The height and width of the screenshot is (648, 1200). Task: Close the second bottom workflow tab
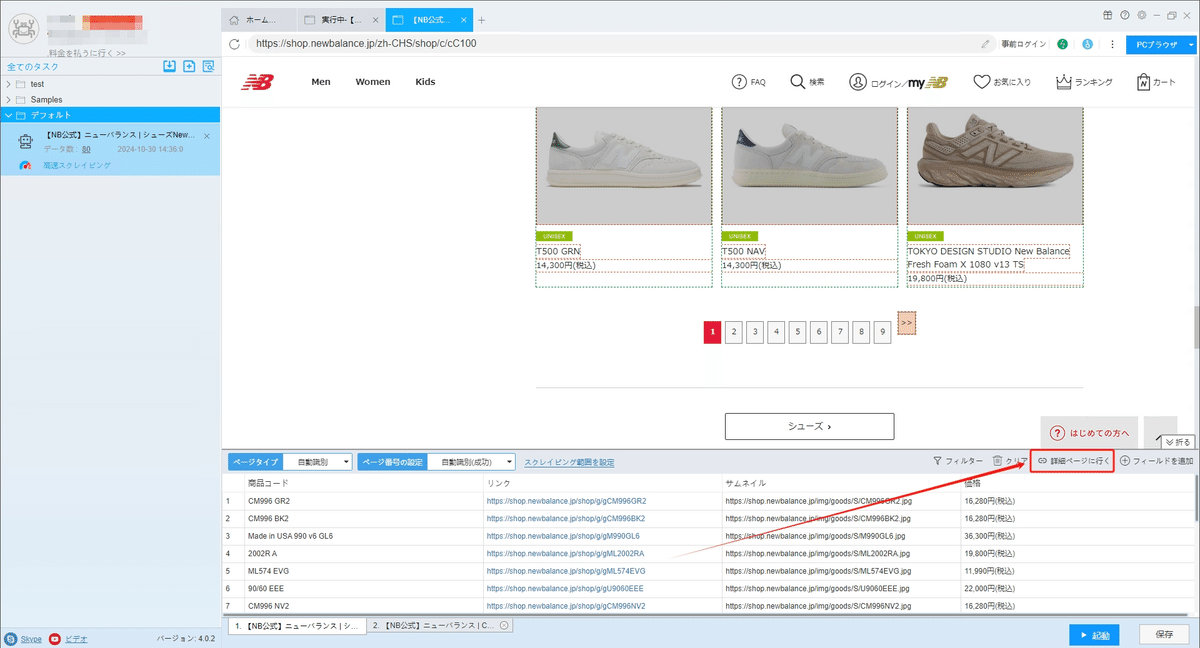point(504,625)
